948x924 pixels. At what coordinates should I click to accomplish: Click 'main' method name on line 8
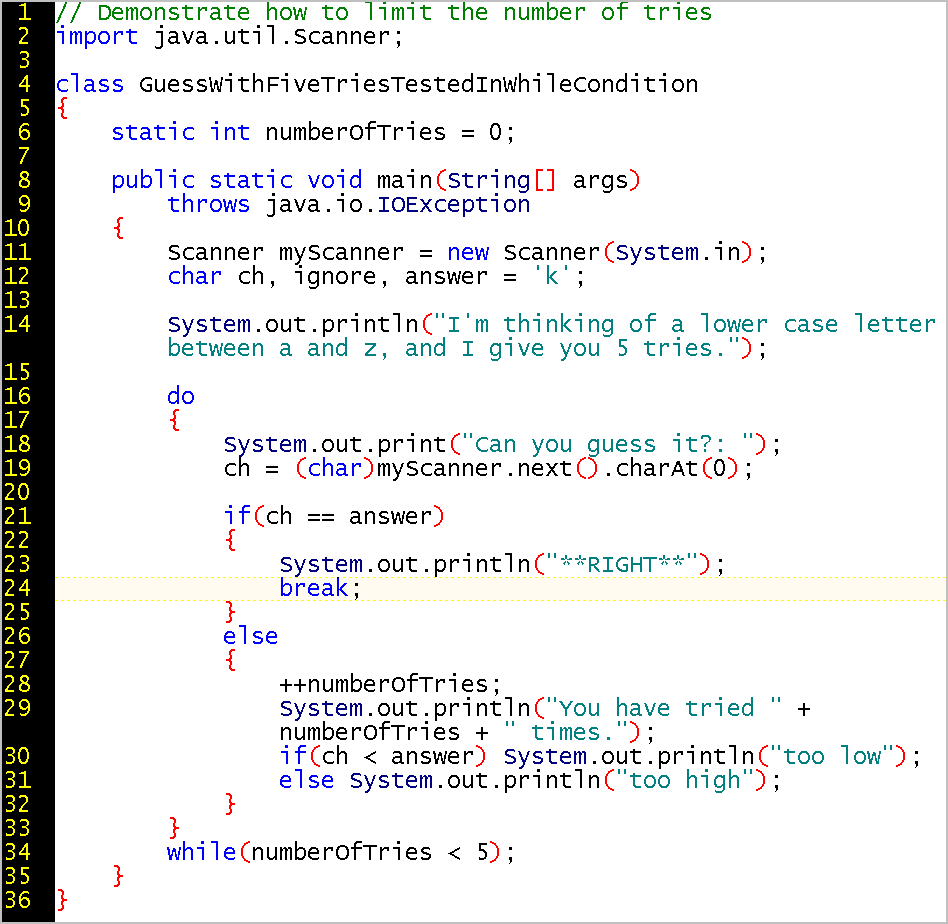(404, 180)
